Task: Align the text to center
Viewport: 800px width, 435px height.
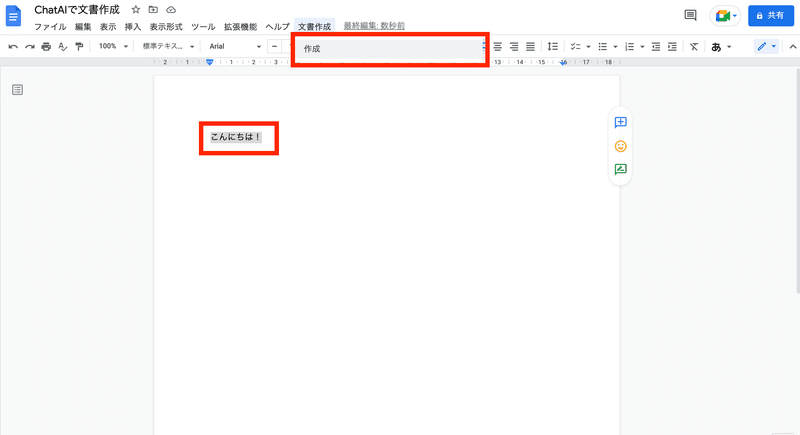Action: [x=497, y=47]
